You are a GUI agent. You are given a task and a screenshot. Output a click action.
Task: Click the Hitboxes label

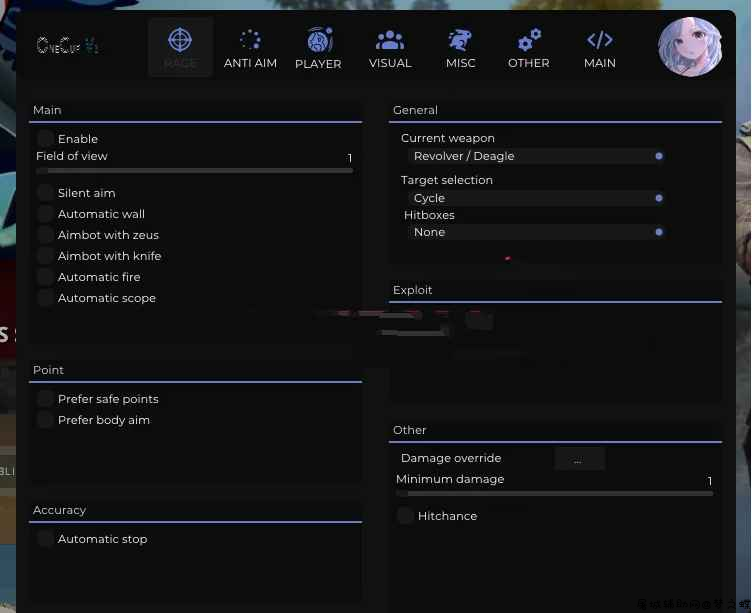click(x=429, y=215)
